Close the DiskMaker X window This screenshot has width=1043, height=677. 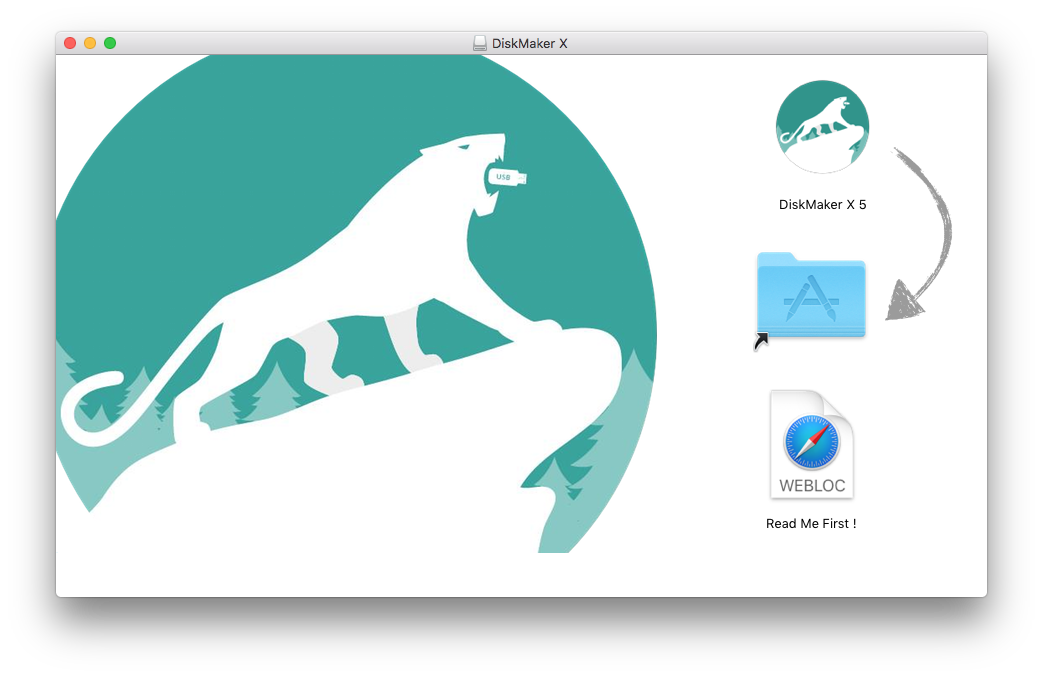pos(70,43)
